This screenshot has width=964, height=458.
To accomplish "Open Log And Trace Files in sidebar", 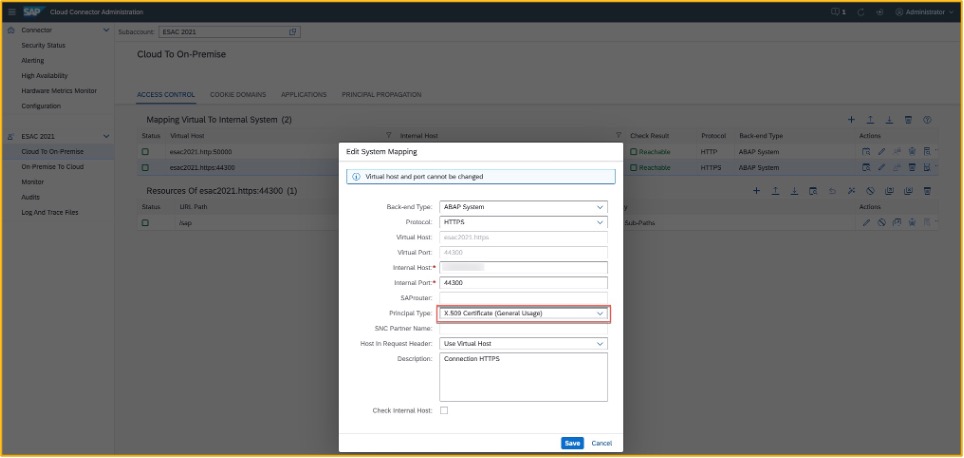I will point(50,213).
